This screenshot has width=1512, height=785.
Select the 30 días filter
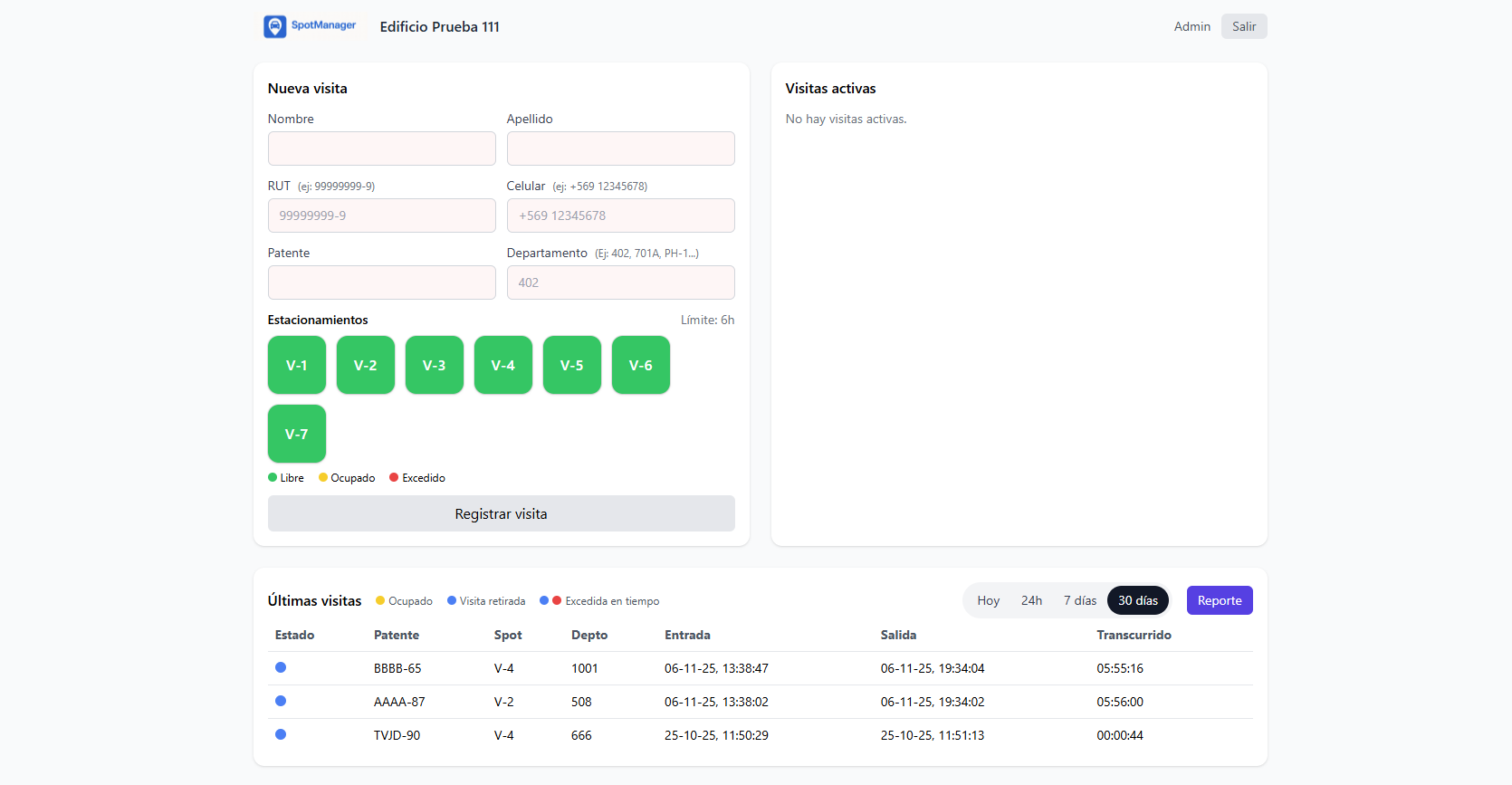tap(1137, 600)
